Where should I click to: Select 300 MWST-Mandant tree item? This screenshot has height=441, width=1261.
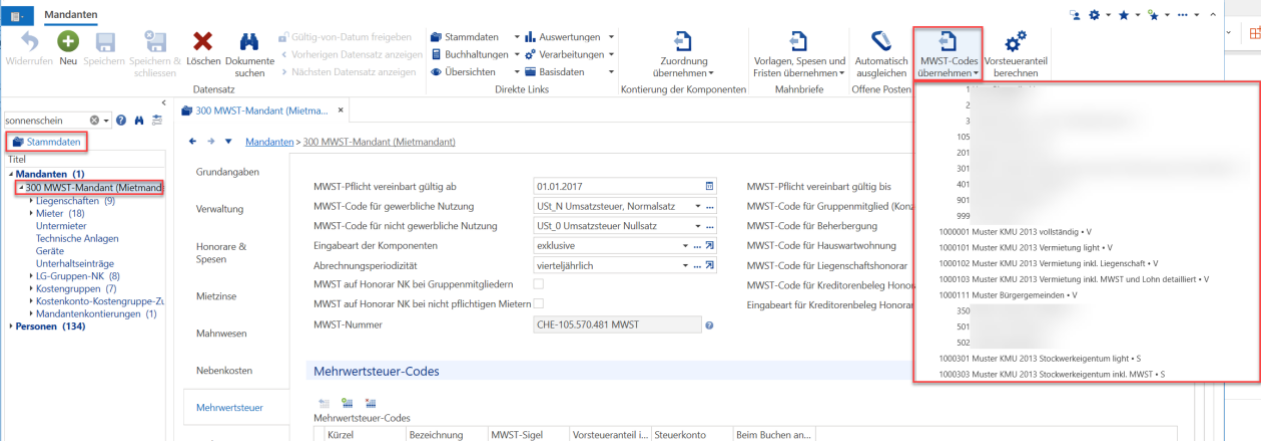[94, 187]
